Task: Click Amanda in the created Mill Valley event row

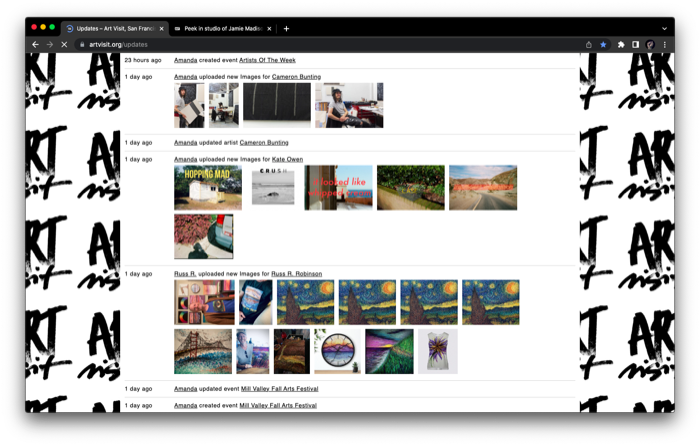Action: (185, 405)
